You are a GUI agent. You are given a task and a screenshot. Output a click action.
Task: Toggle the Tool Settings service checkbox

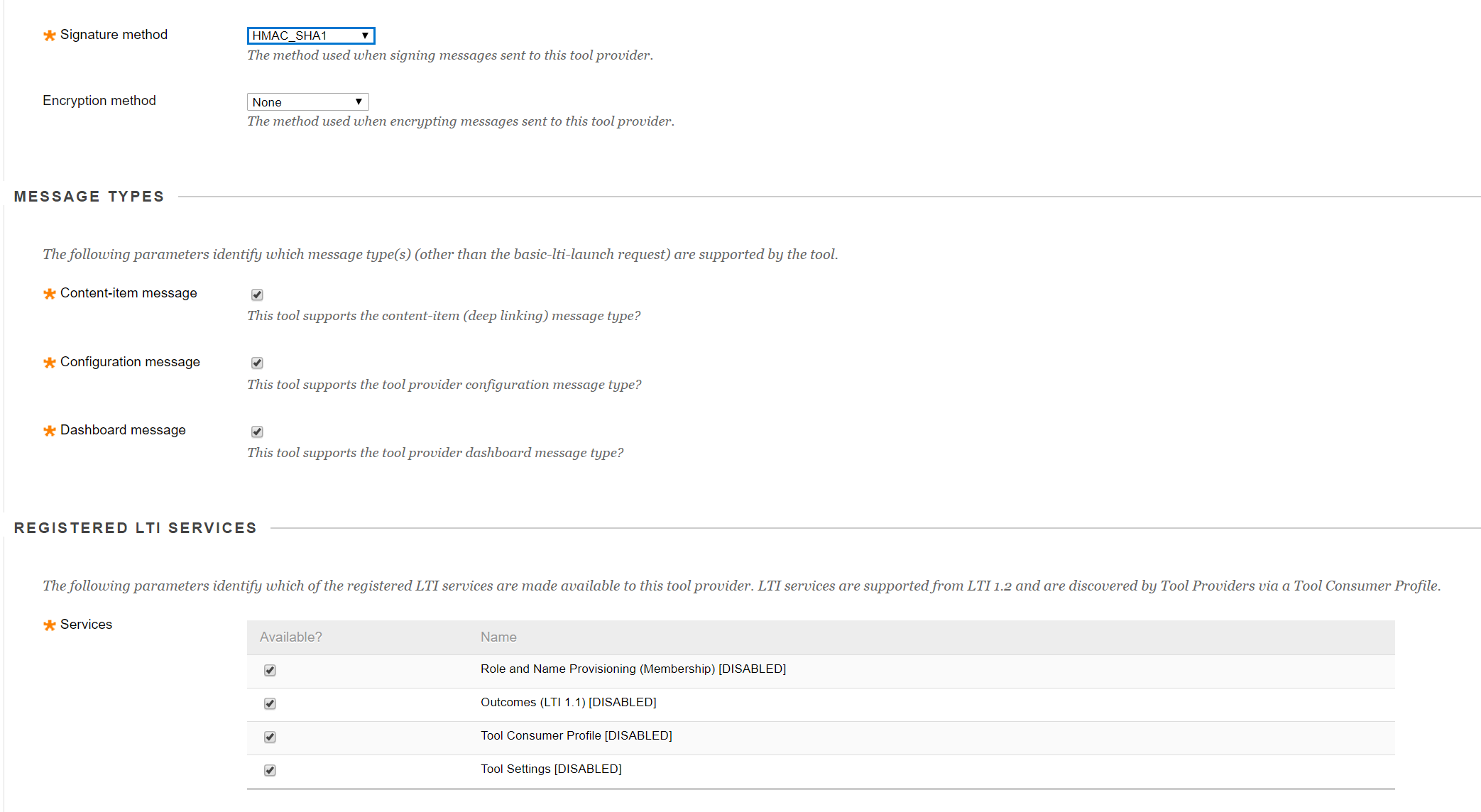coord(270,770)
